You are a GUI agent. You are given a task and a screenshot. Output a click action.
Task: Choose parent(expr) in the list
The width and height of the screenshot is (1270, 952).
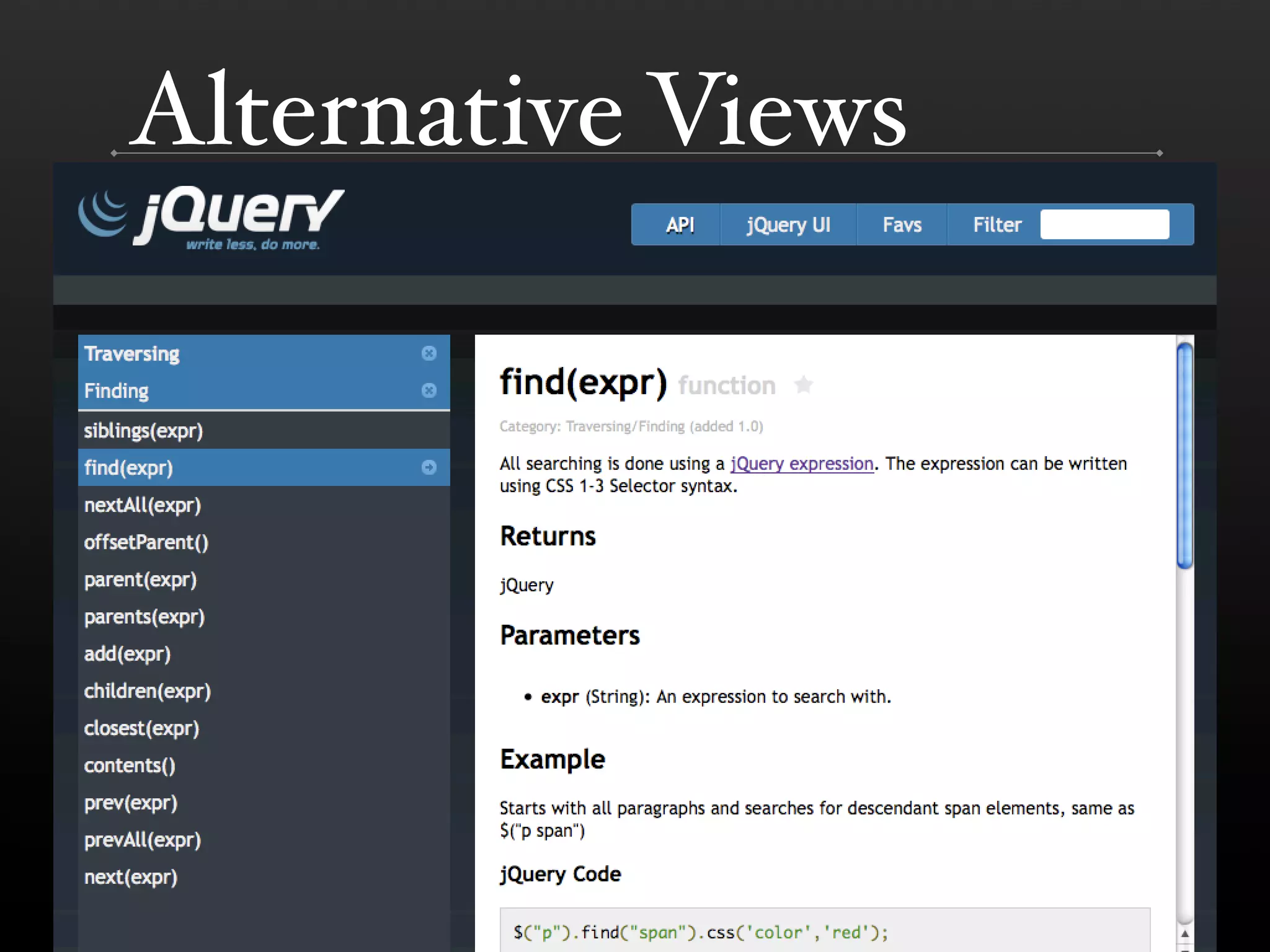[x=264, y=579]
